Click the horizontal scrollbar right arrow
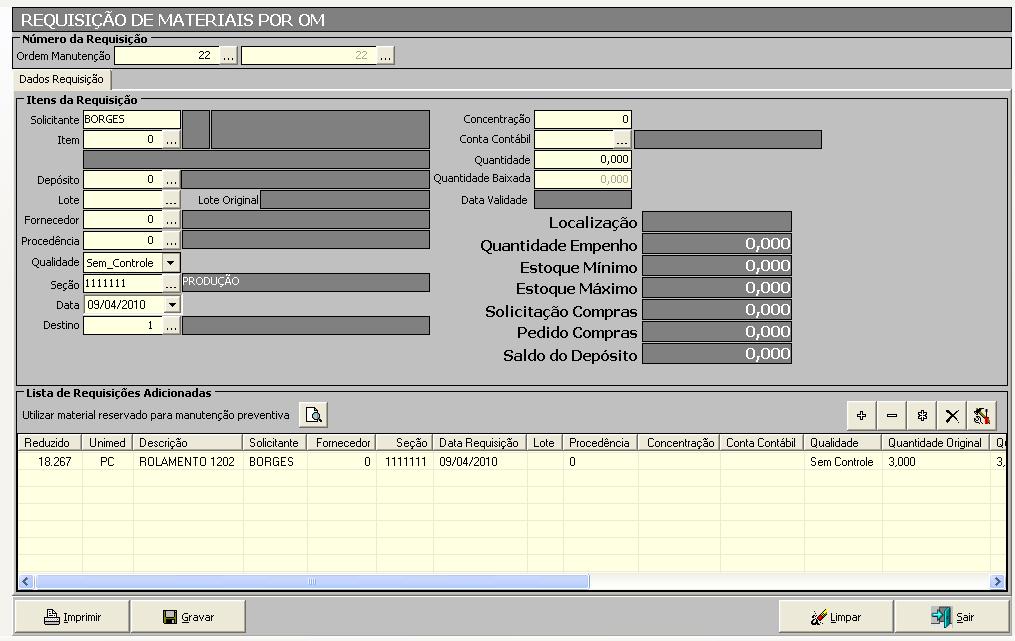This screenshot has width=1015, height=641. (996, 581)
